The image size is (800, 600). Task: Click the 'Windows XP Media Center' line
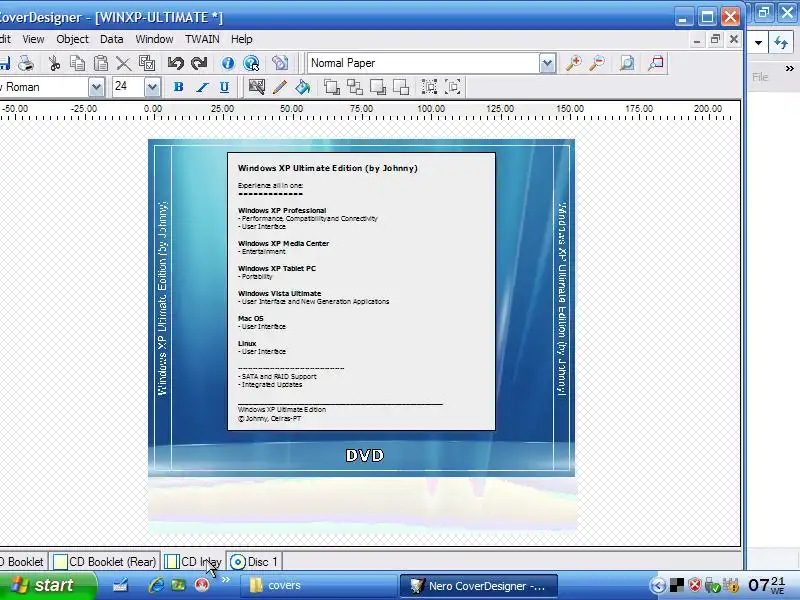(283, 243)
